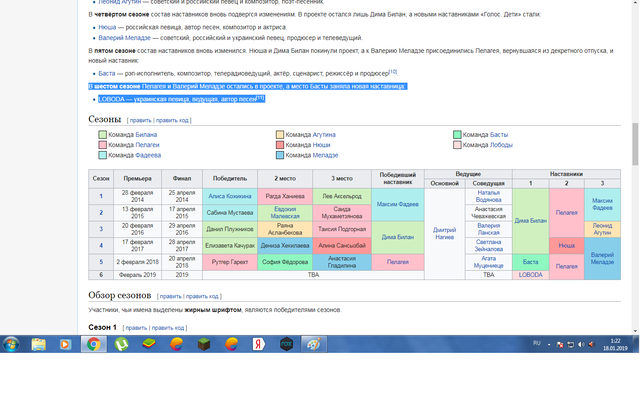Click 'править' next to the Сезон 1 heading
This screenshot has width=640, height=400.
[x=136, y=328]
